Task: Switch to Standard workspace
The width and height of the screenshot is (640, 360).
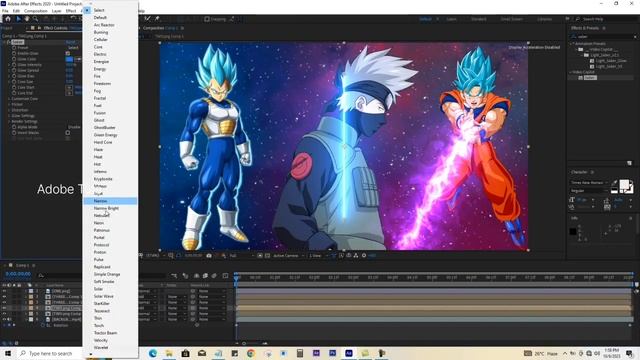Action: click(x=478, y=19)
